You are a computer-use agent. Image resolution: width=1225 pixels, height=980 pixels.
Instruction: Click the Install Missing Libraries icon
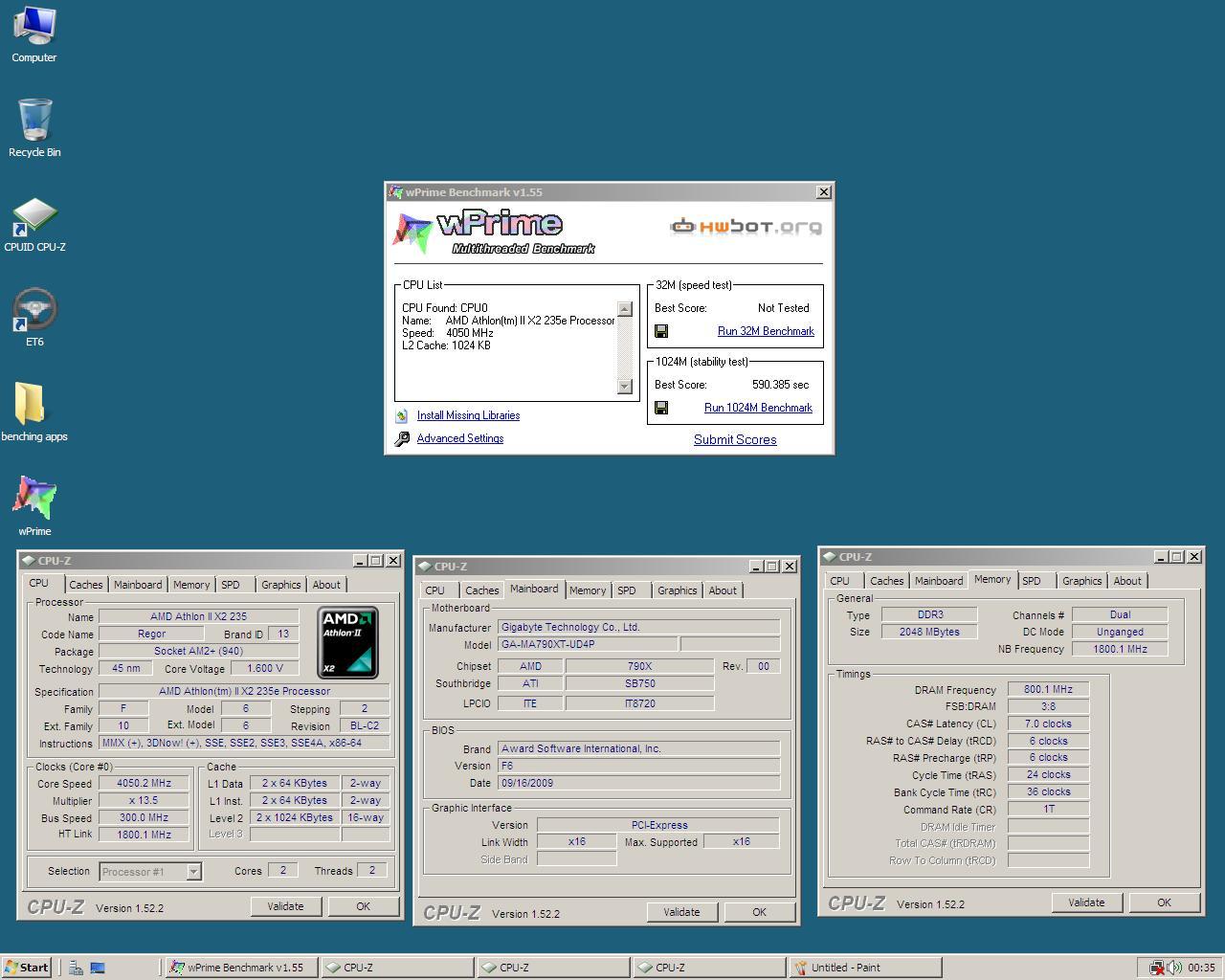pos(402,415)
